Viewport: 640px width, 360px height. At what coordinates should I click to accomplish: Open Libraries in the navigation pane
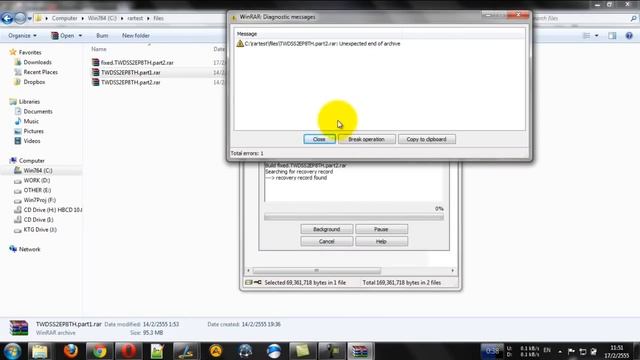click(29, 101)
